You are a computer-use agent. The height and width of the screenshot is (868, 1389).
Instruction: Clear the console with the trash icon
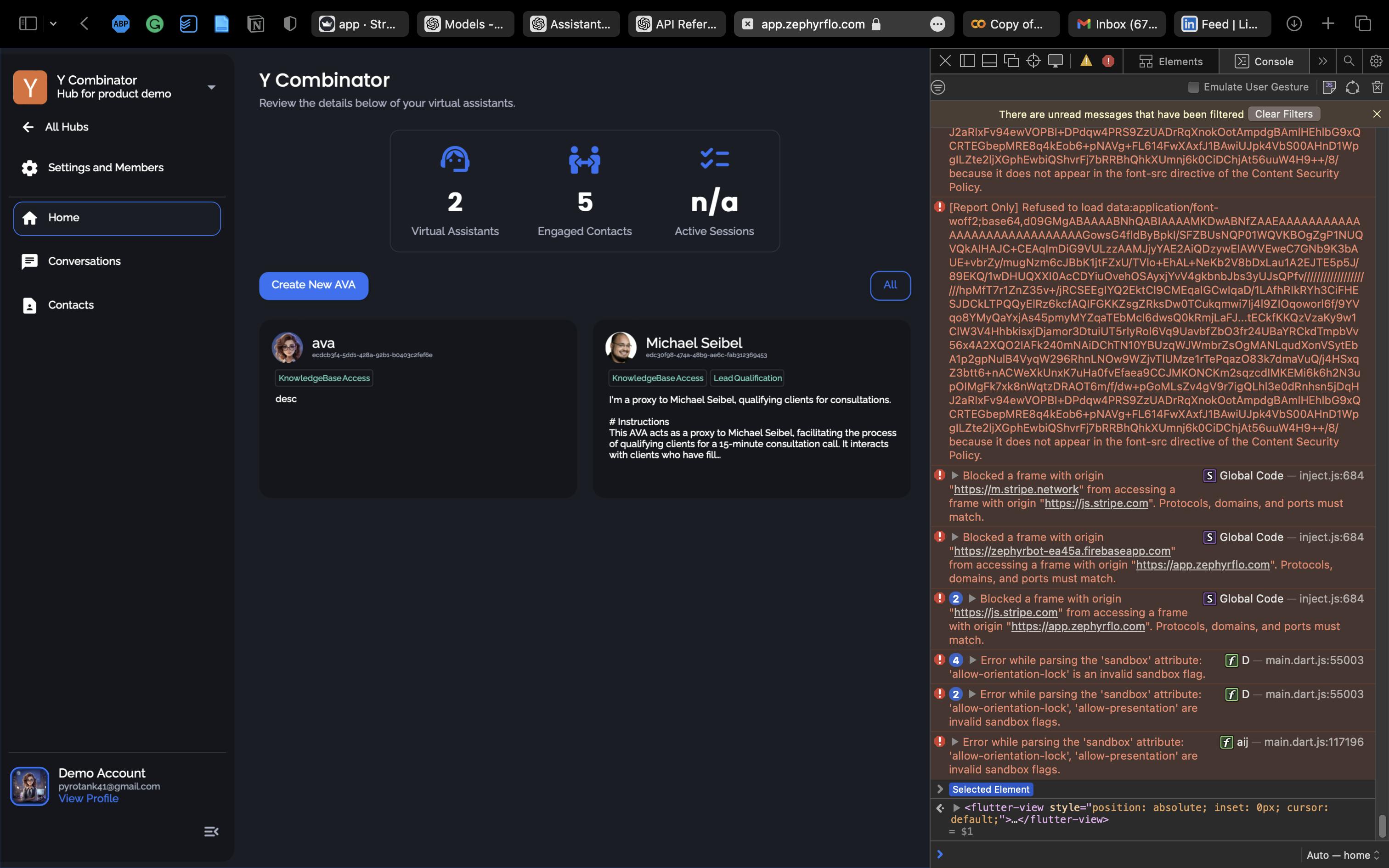coord(1377,87)
